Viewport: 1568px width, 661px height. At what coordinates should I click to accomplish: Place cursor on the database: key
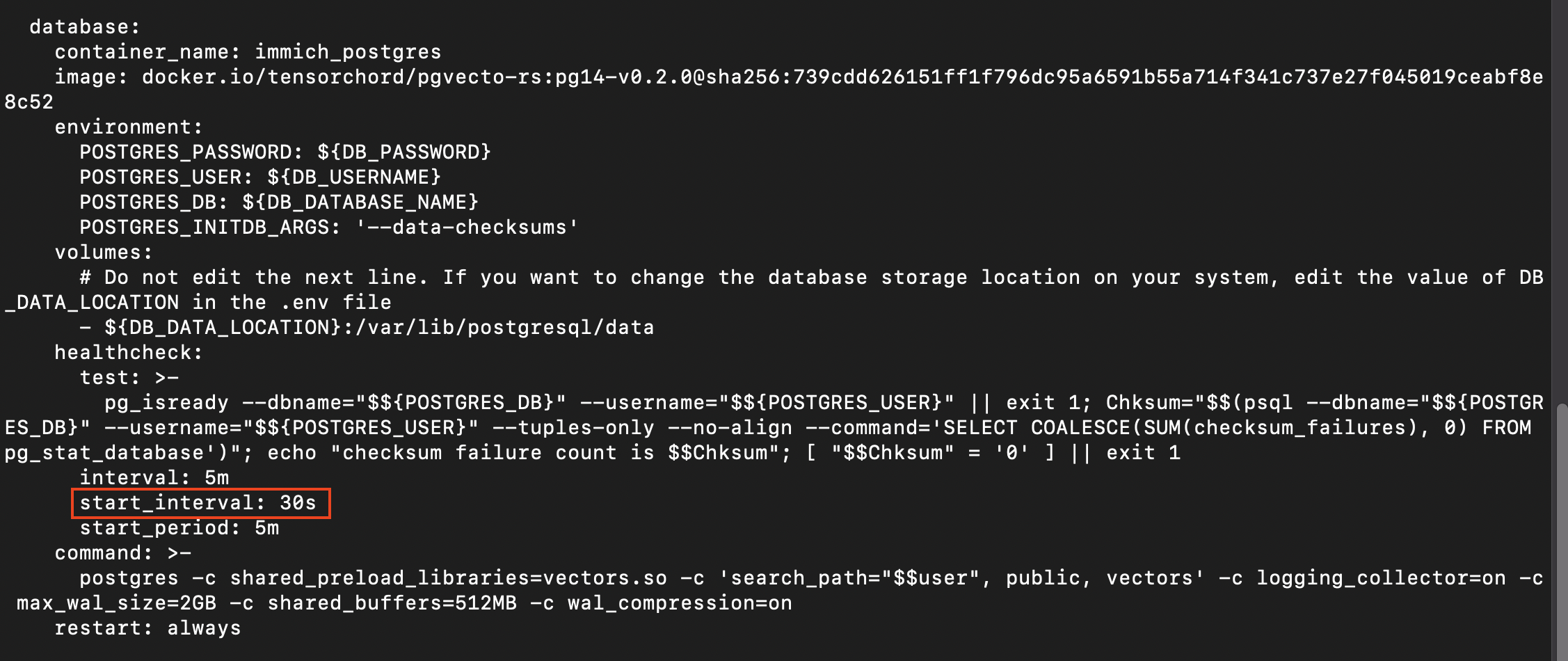(85, 27)
